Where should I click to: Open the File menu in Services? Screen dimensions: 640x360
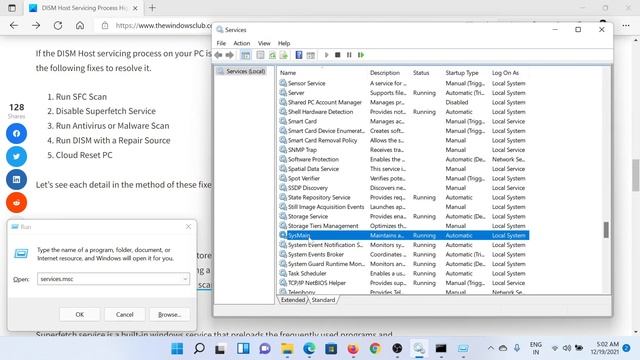pos(221,43)
